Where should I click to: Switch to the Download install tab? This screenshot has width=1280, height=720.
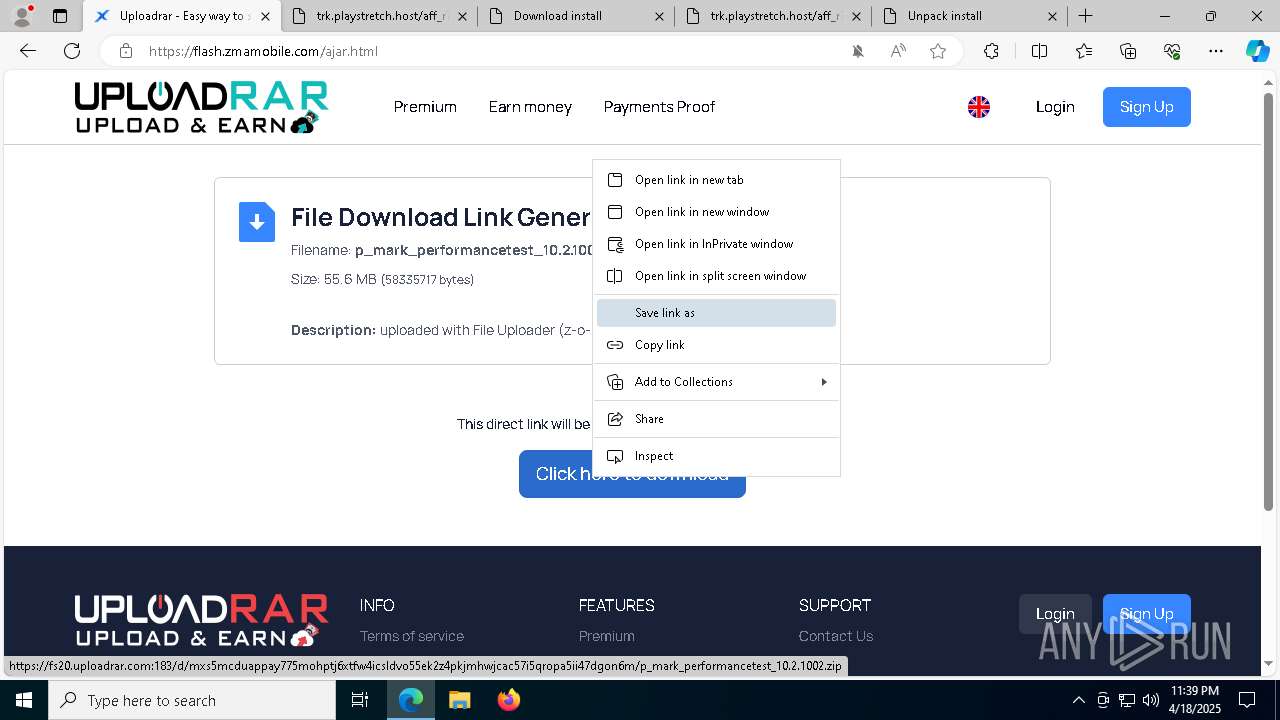point(576,16)
